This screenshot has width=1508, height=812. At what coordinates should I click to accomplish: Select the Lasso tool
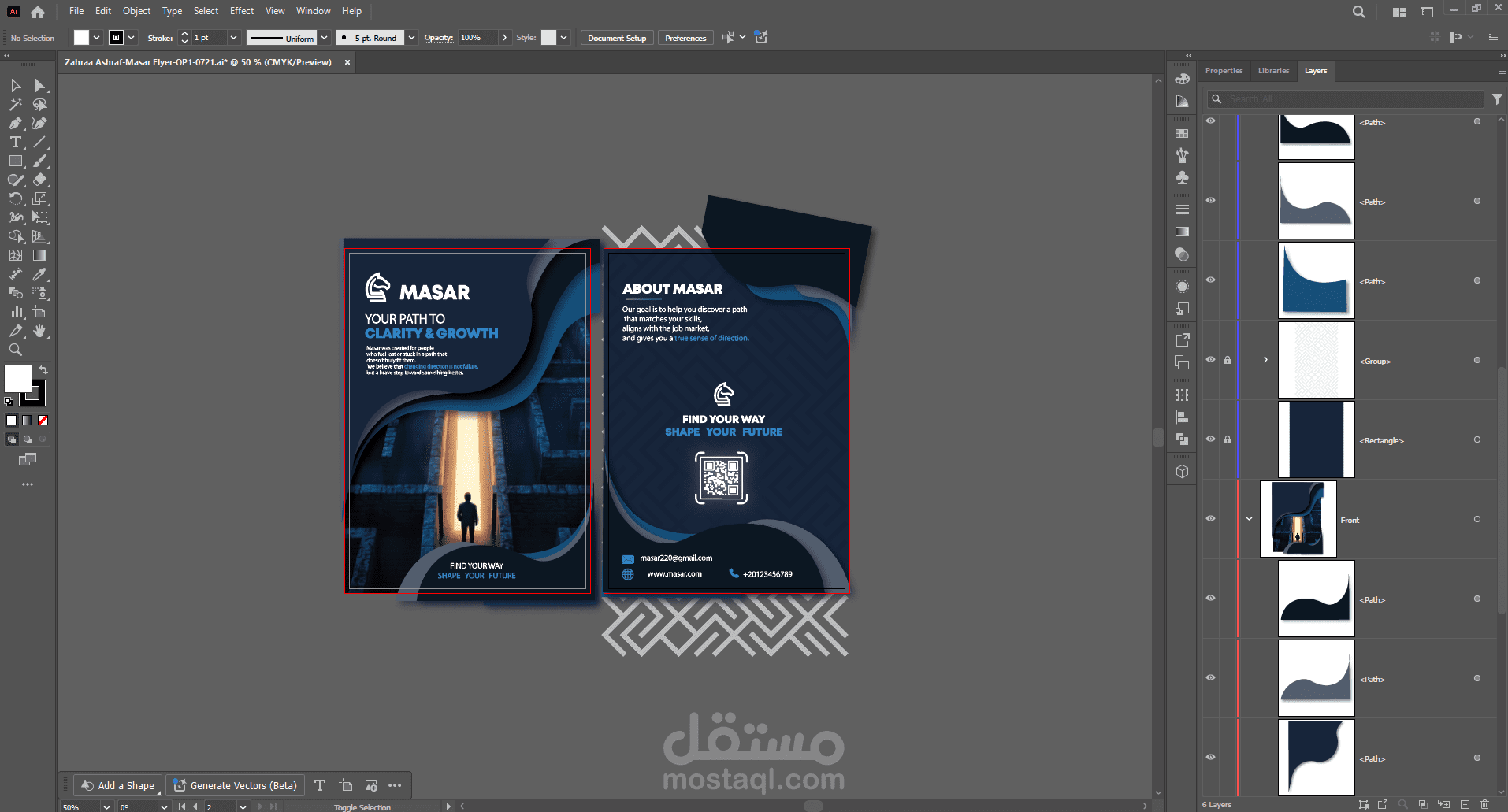(39, 104)
